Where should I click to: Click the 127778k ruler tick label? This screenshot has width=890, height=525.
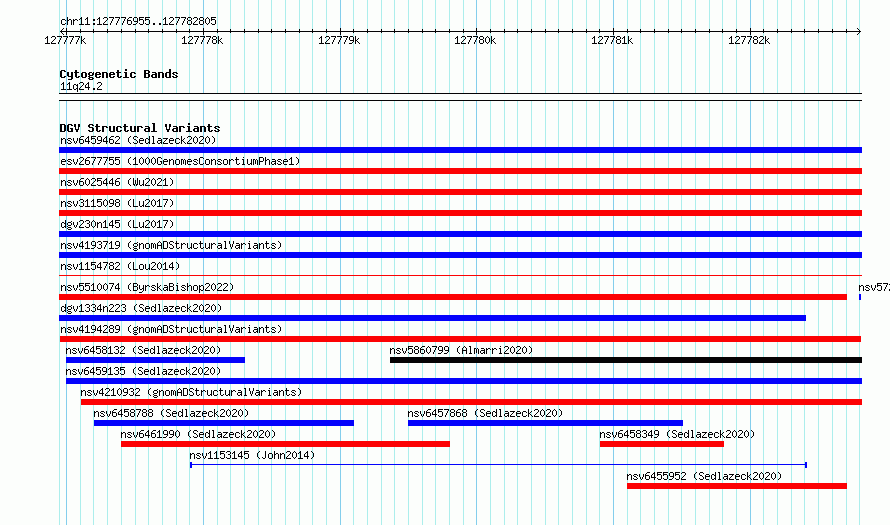point(202,40)
